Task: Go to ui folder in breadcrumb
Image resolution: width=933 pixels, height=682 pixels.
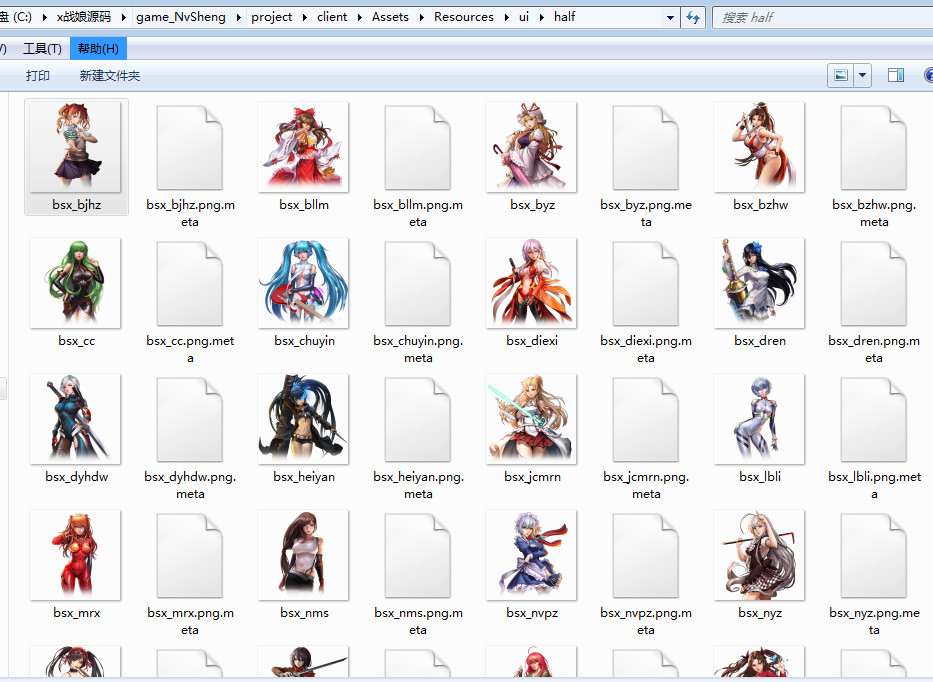Action: tap(524, 17)
